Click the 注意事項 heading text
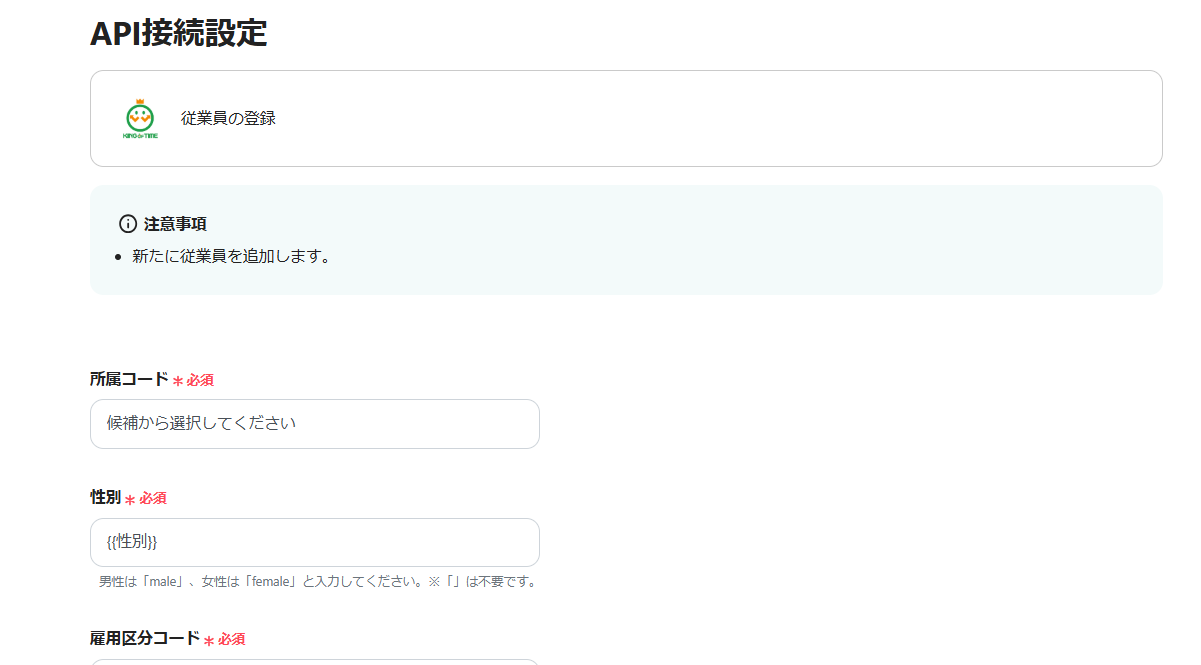 pyautogui.click(x=175, y=224)
